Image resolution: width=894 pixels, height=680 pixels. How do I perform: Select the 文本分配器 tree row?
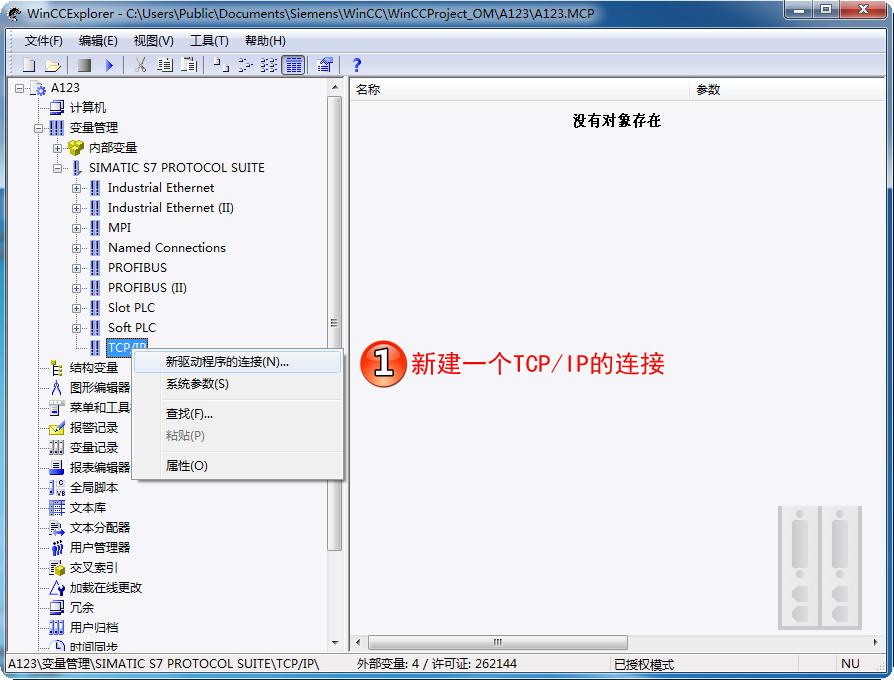tap(100, 528)
